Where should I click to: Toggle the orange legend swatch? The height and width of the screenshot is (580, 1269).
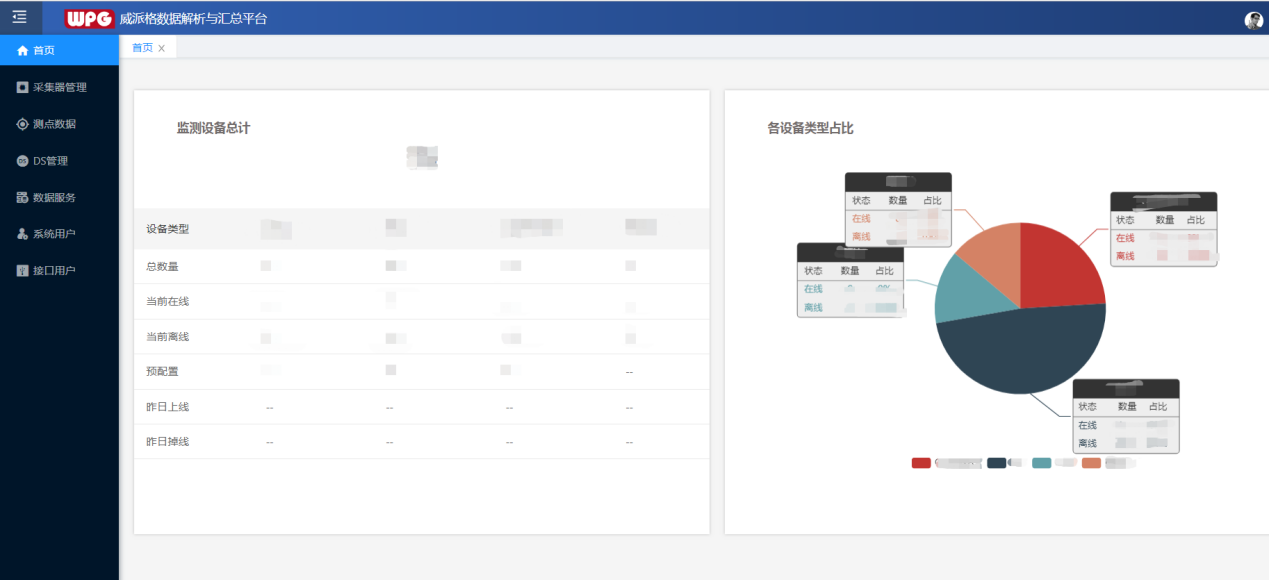[1091, 463]
